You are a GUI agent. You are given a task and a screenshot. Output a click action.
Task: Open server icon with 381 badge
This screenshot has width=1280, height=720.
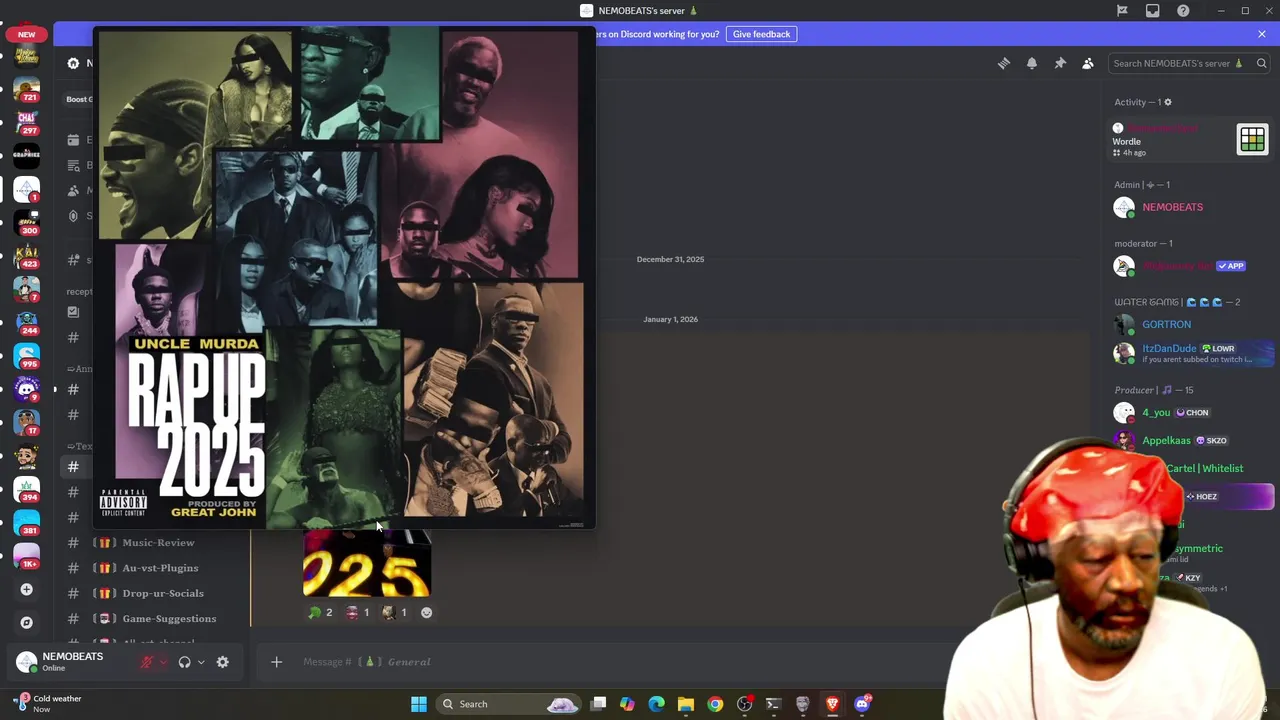(26, 522)
